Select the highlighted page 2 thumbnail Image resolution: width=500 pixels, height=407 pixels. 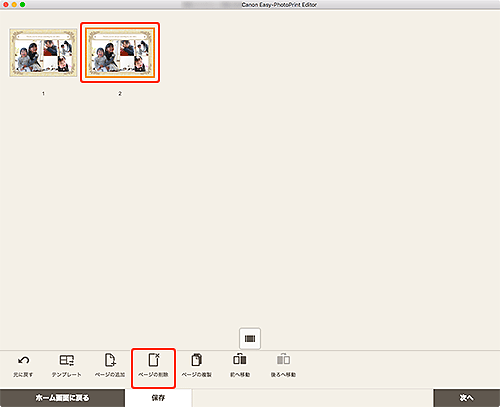point(120,53)
